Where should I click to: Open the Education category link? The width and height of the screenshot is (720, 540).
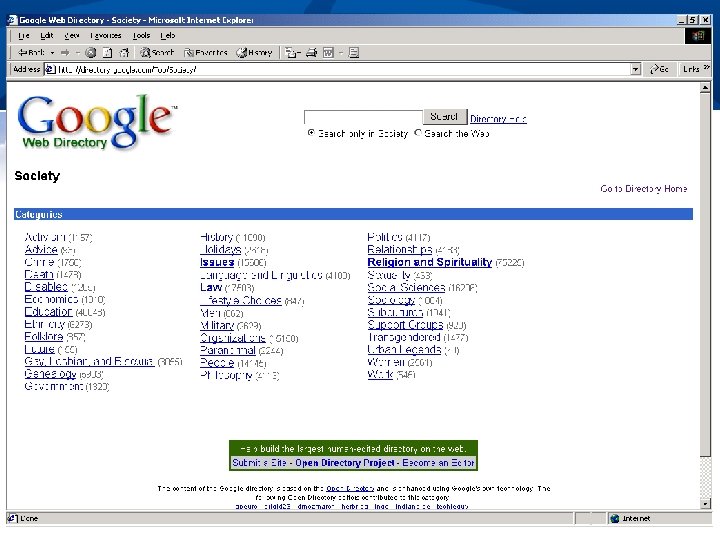coord(48,312)
